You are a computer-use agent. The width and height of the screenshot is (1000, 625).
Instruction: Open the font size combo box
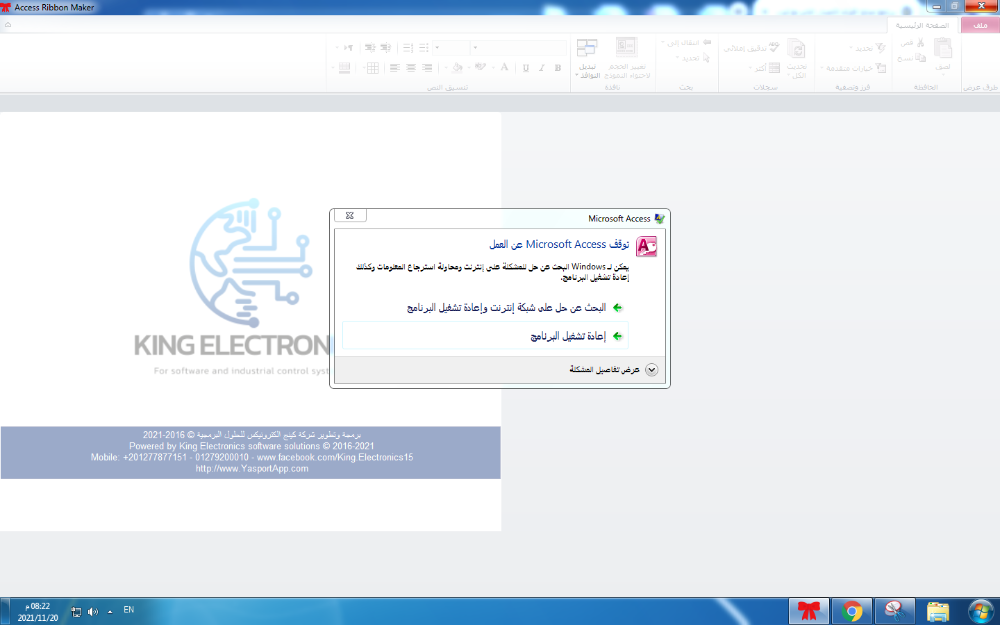[452, 48]
